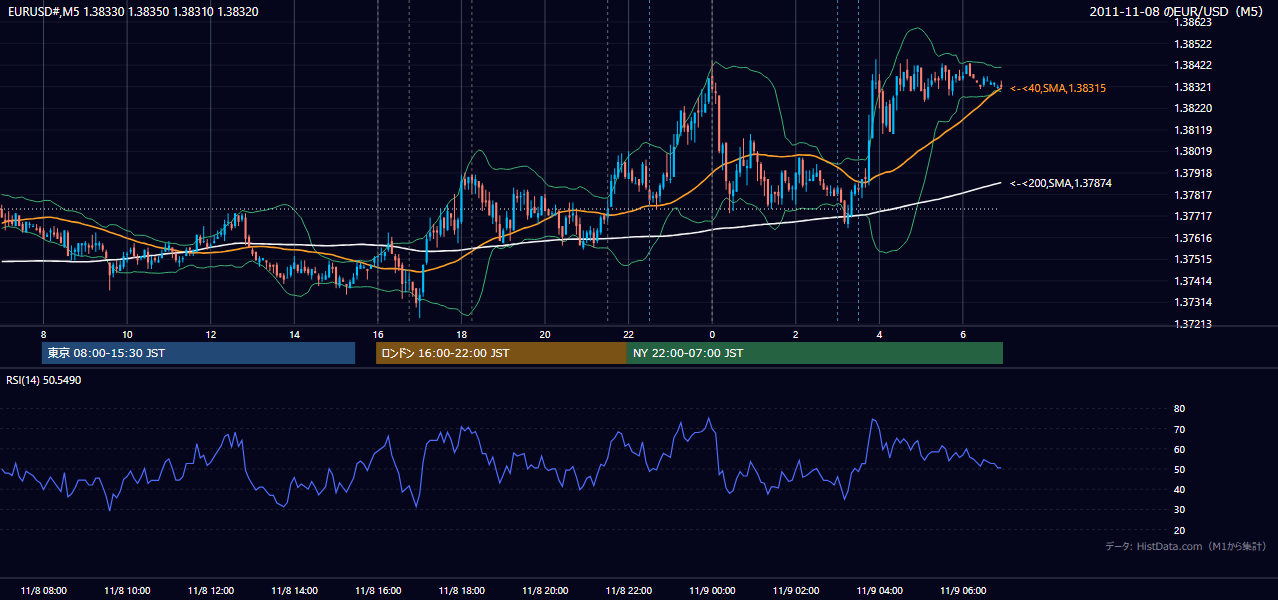Select the white 200 SMA label 1.37874
Image resolution: width=1278 pixels, height=600 pixels.
point(1061,183)
